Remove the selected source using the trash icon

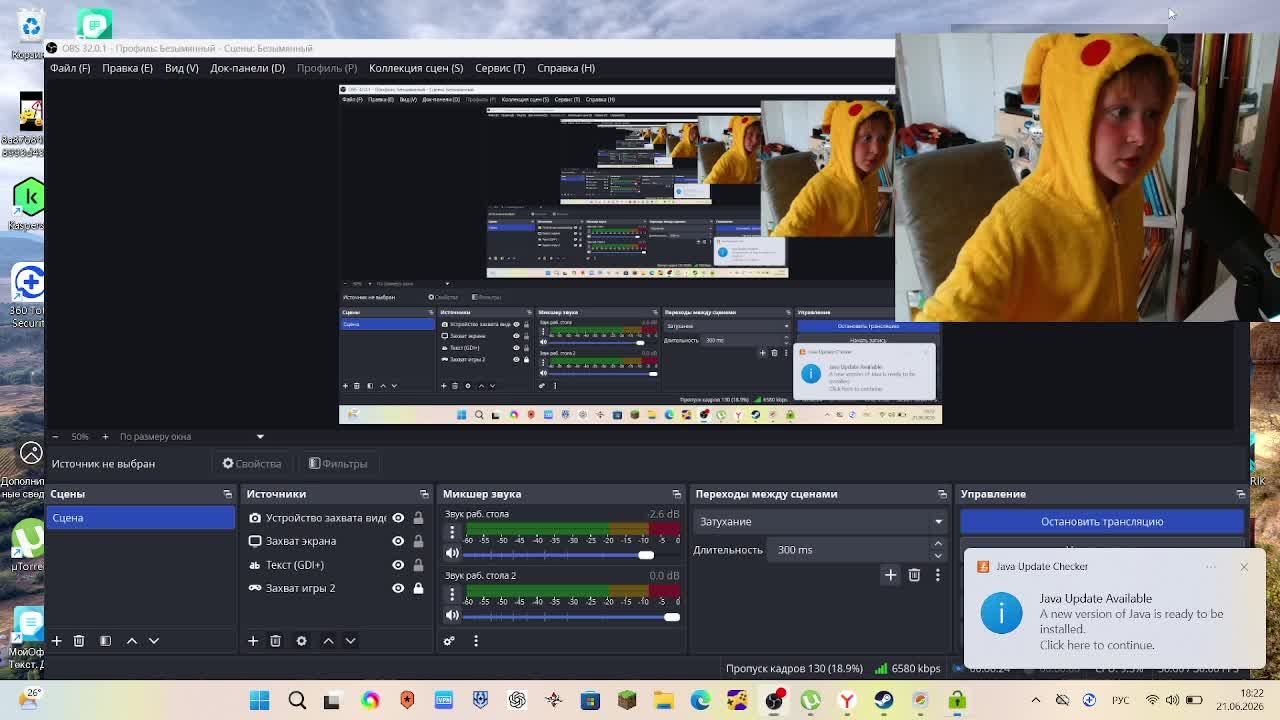pos(275,641)
